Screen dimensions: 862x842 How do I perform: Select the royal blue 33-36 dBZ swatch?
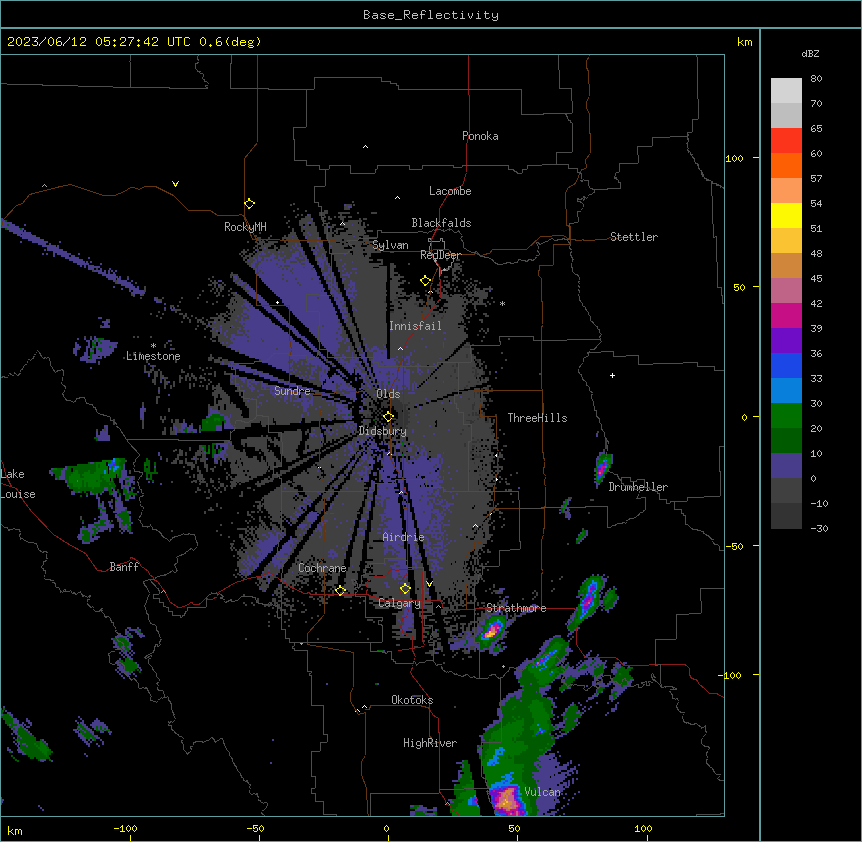(x=786, y=365)
